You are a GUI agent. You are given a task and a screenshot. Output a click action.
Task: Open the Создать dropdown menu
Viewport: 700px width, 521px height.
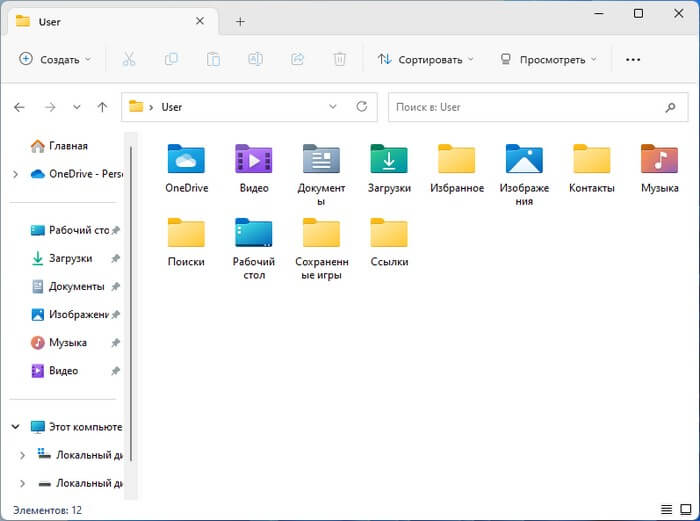pos(55,59)
